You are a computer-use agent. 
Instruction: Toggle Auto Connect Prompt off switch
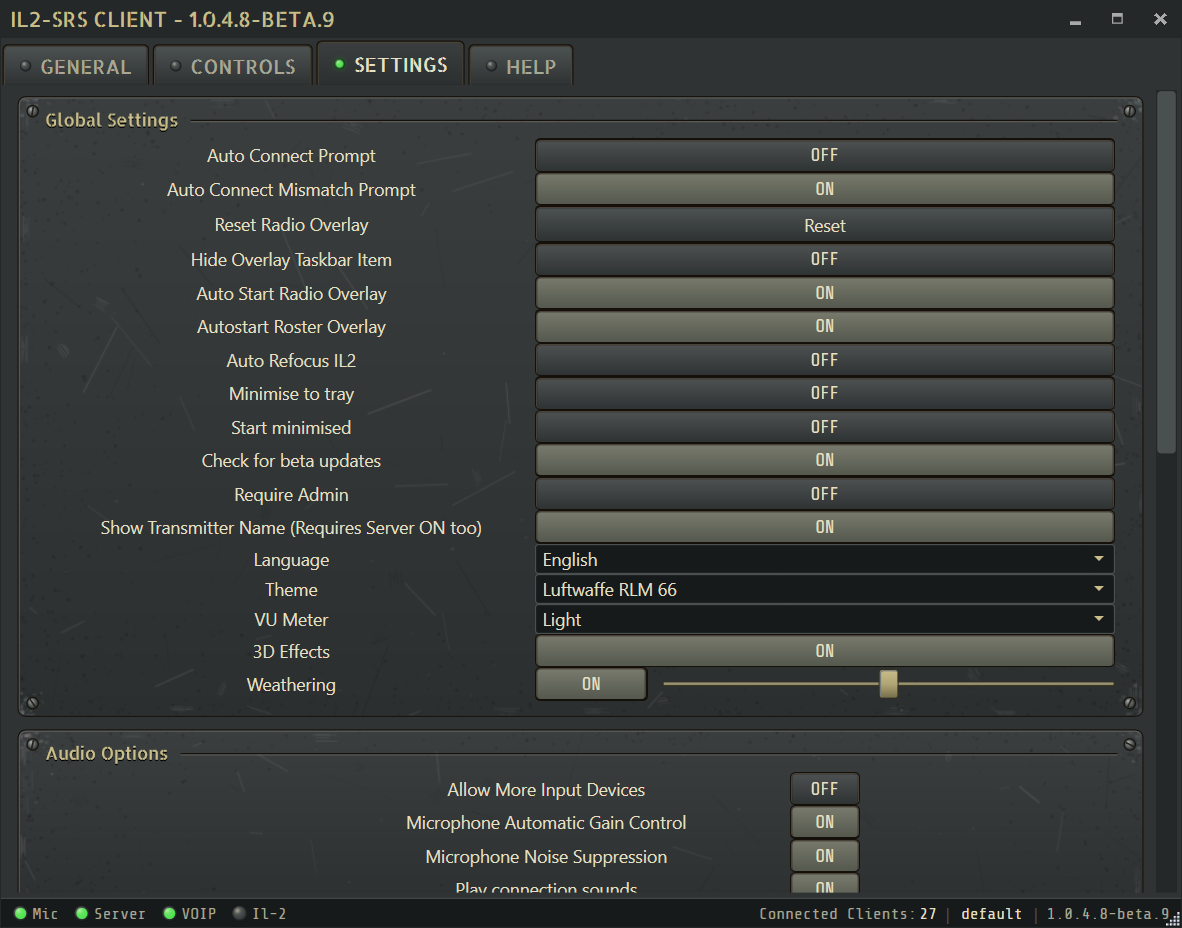[825, 155]
